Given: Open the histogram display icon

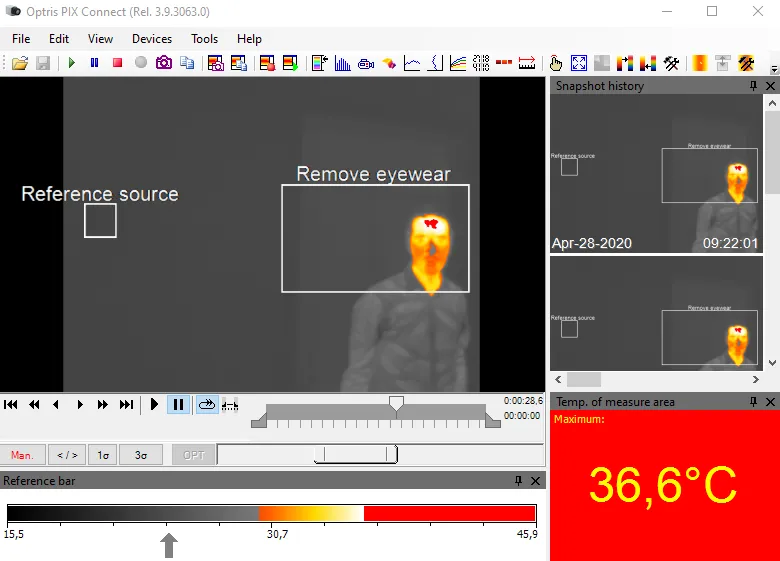Looking at the screenshot, I should (343, 63).
